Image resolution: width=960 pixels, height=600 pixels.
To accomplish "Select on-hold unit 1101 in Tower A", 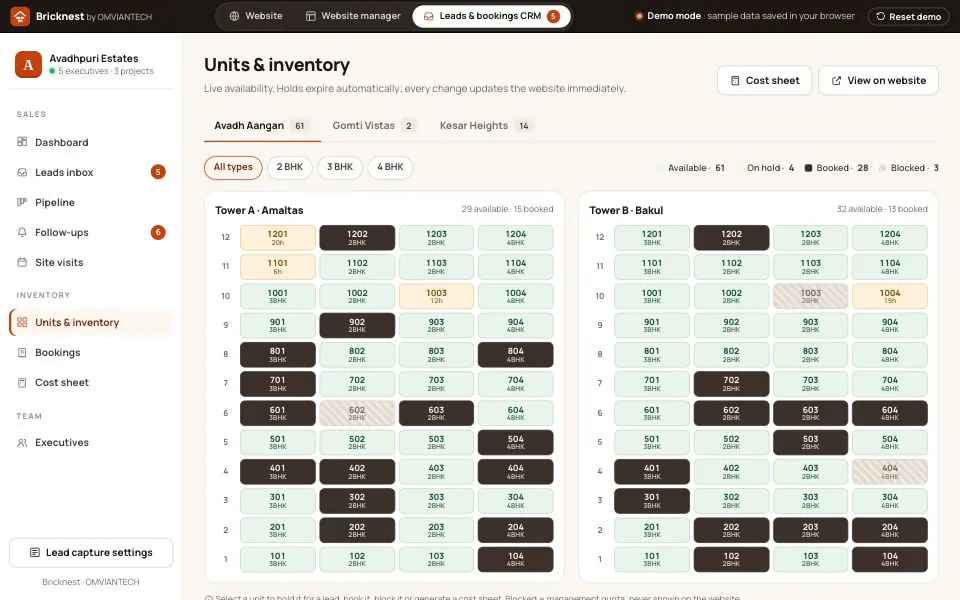I will tap(277, 266).
